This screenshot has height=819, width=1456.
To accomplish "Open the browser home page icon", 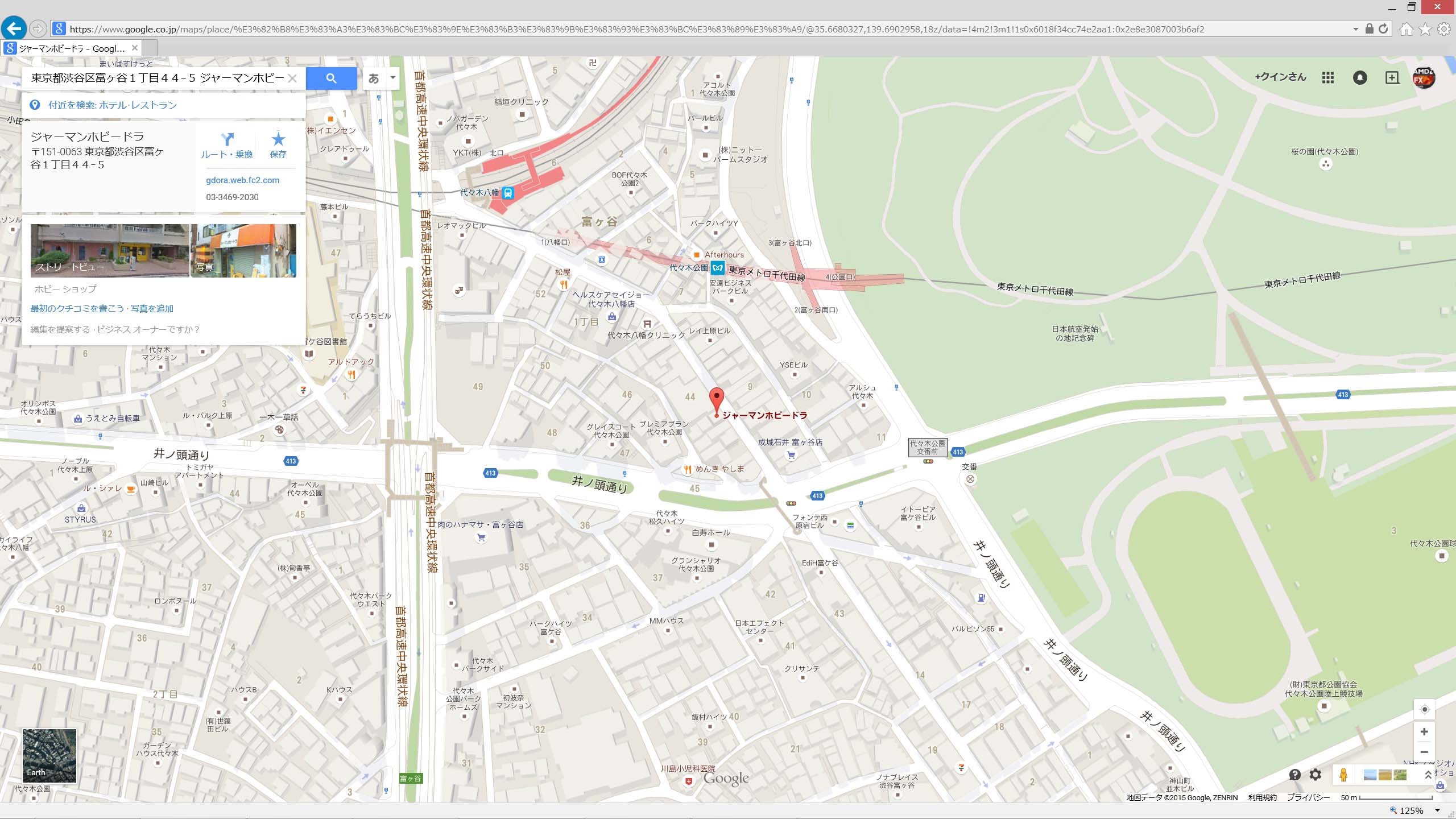I will [1406, 29].
